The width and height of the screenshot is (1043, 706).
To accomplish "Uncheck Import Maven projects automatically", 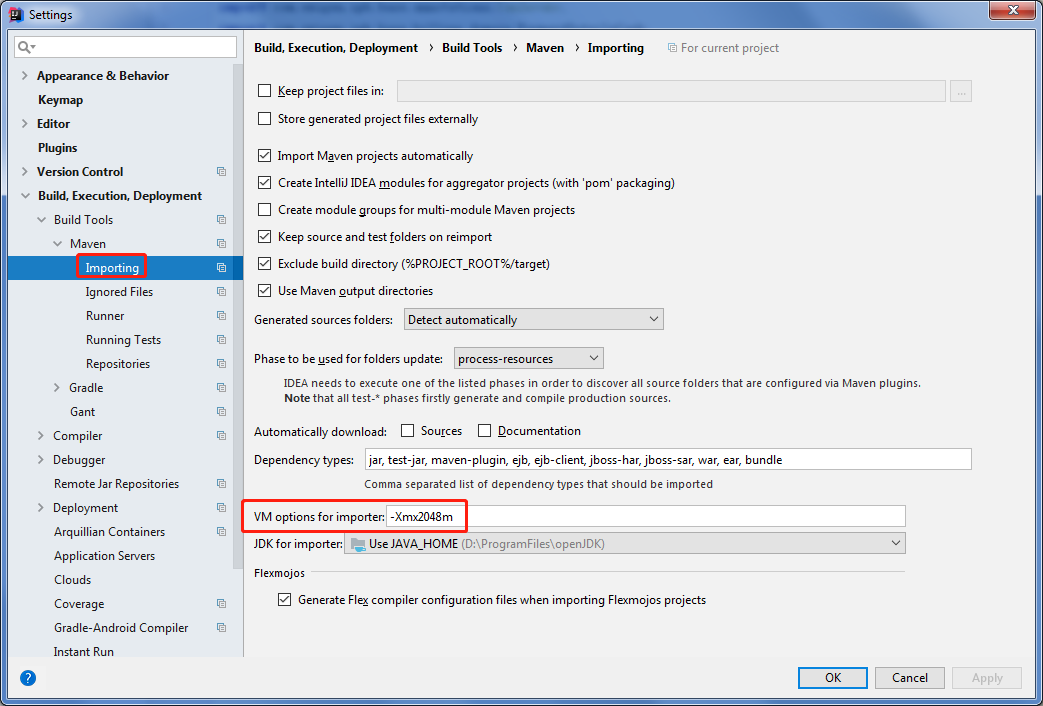I will (x=265, y=156).
